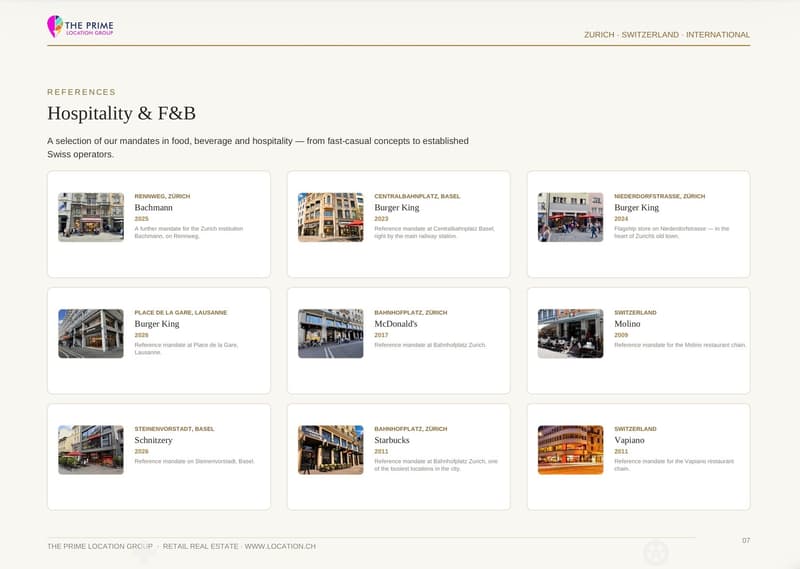Open the Vapiano night-time building photo
Image resolution: width=800 pixels, height=569 pixels.
click(x=570, y=450)
